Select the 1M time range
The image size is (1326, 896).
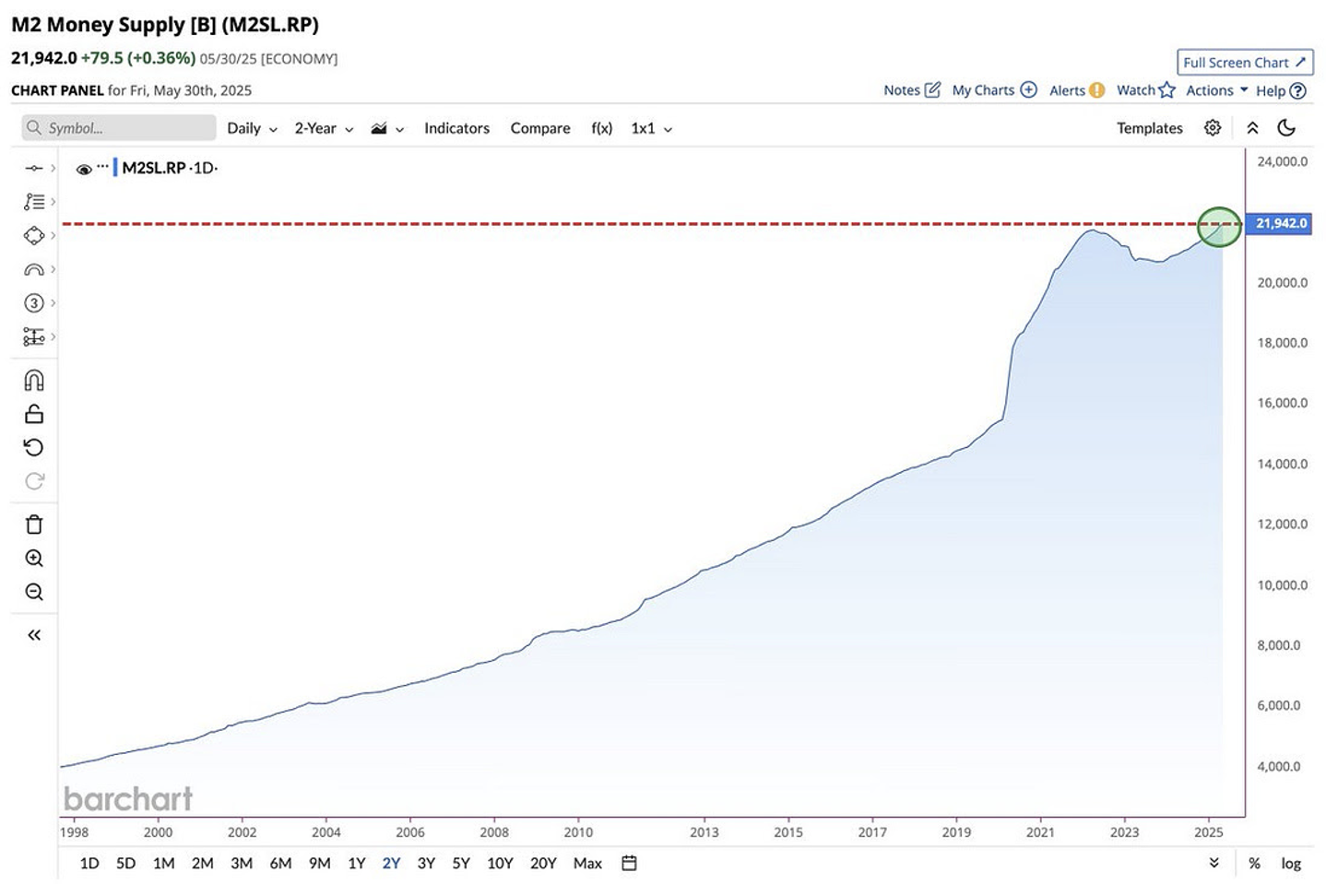(163, 864)
